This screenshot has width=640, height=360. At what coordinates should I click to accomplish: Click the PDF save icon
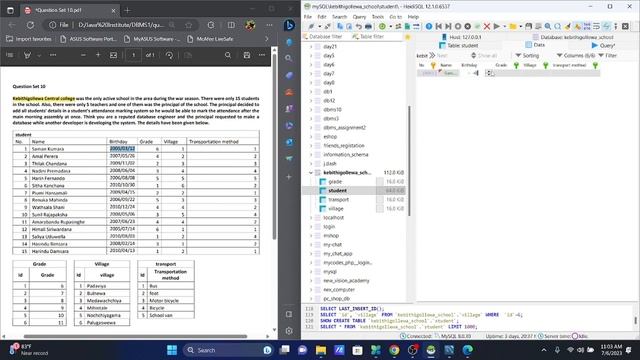coord(247,55)
